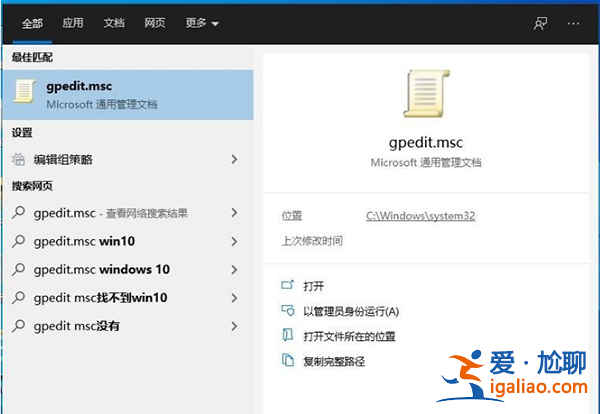Viewport: 600px width, 414px height.
Task: Select the 全部 tab
Action: pyautogui.click(x=32, y=24)
